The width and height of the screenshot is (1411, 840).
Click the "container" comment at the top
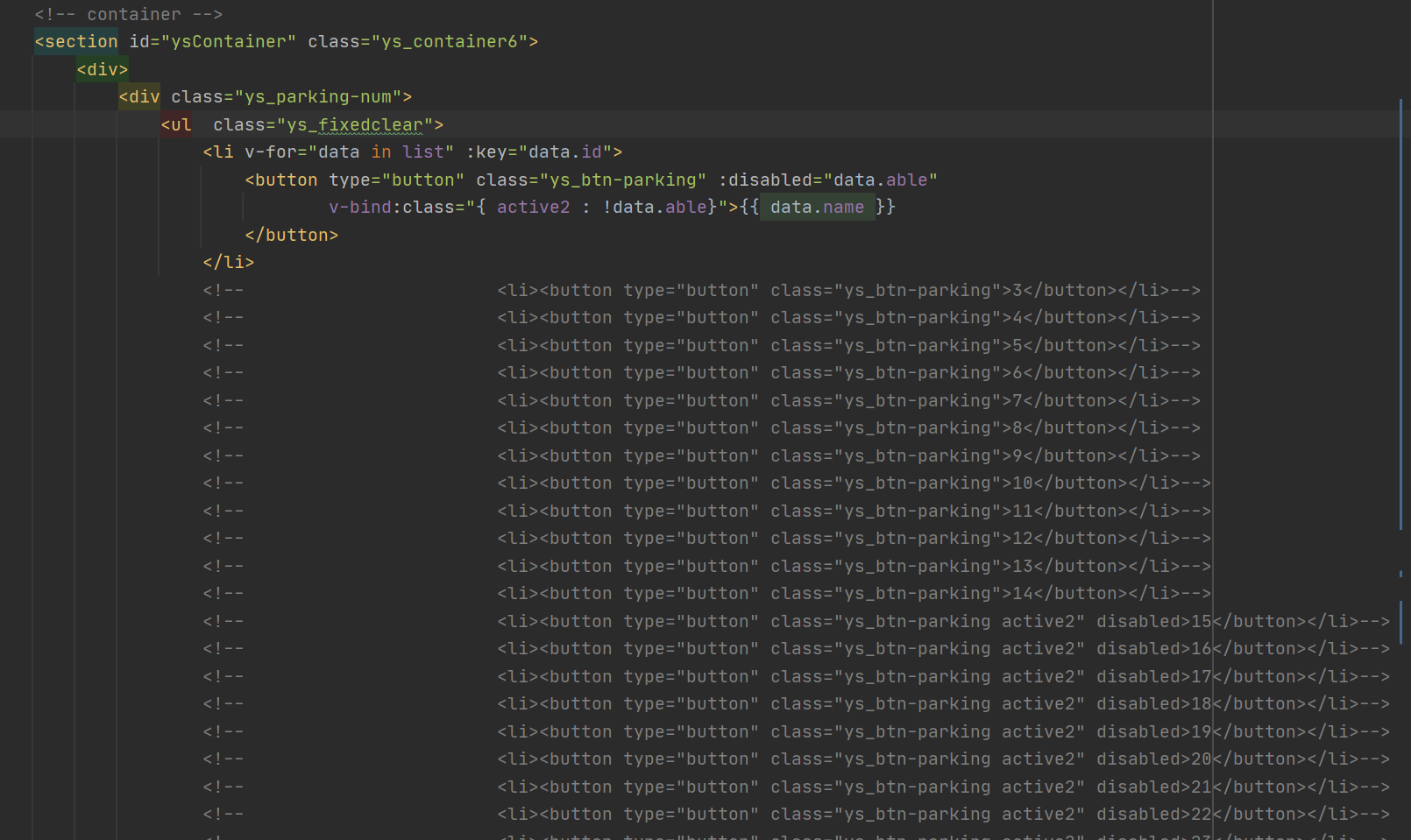click(x=131, y=13)
